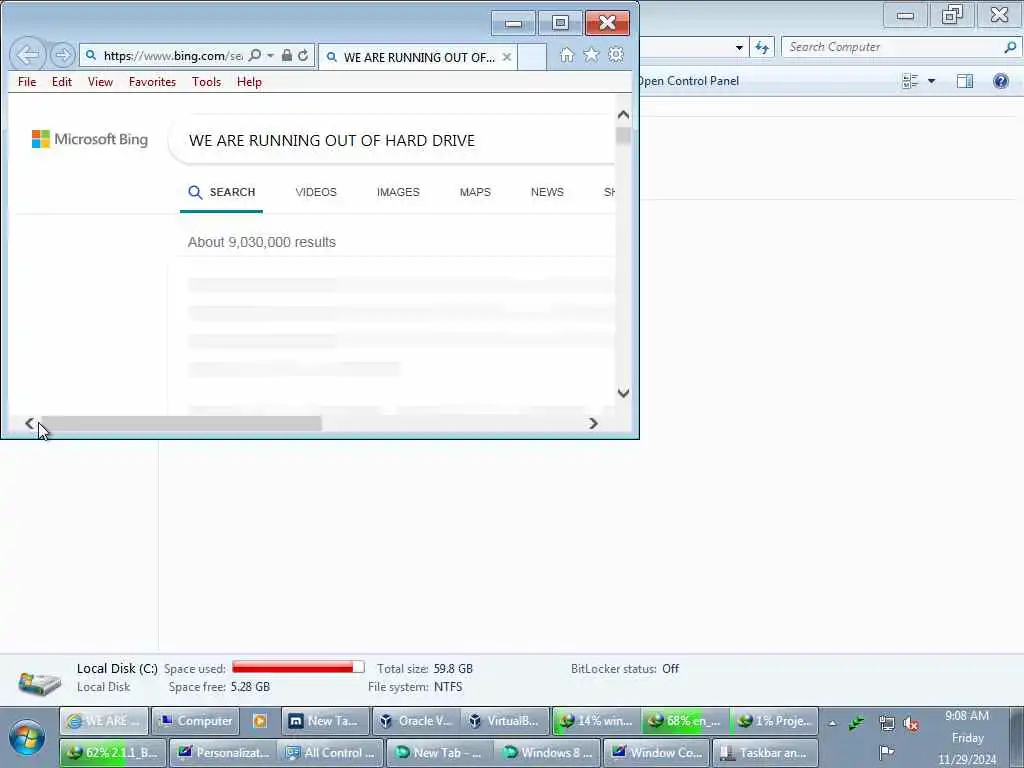Switch to Bing NEWS results
The height and width of the screenshot is (768, 1024).
point(547,192)
